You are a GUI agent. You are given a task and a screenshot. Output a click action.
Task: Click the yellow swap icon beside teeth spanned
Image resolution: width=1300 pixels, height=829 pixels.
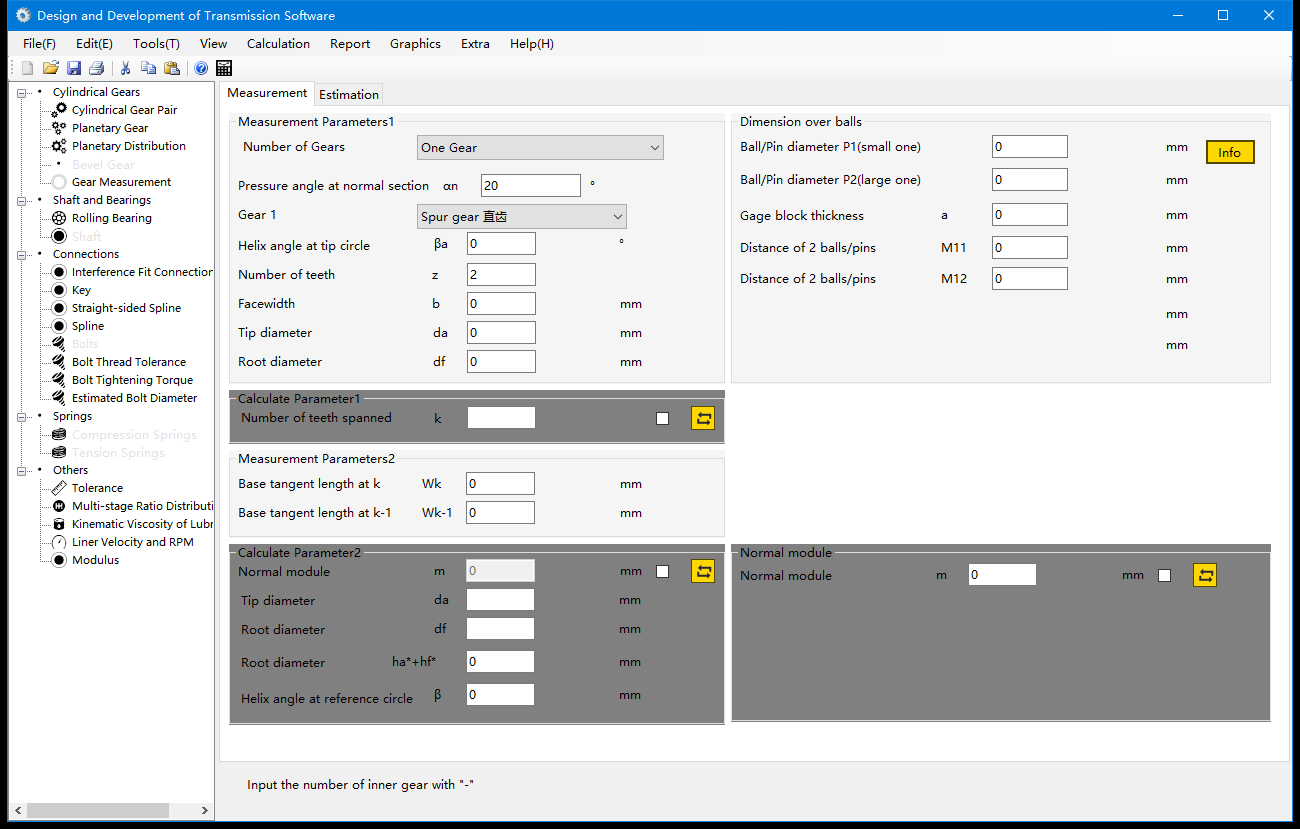(703, 418)
